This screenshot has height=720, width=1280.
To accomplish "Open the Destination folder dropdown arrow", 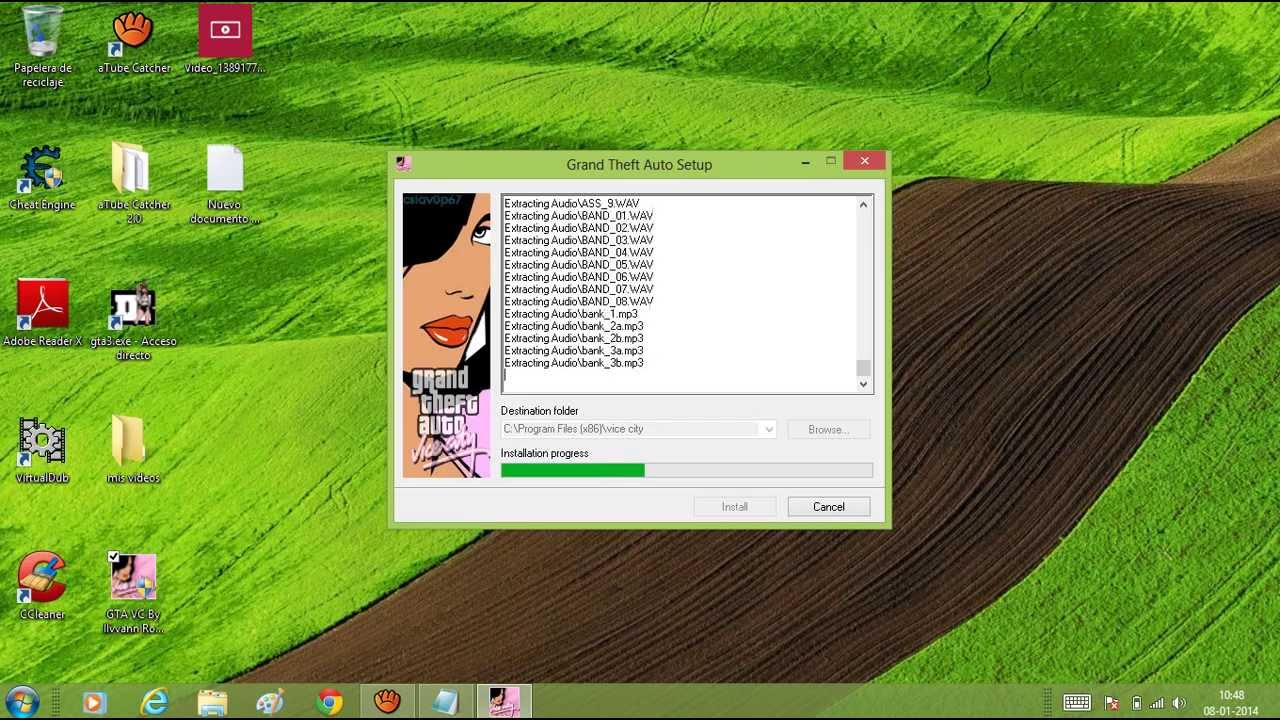I will pos(768,429).
